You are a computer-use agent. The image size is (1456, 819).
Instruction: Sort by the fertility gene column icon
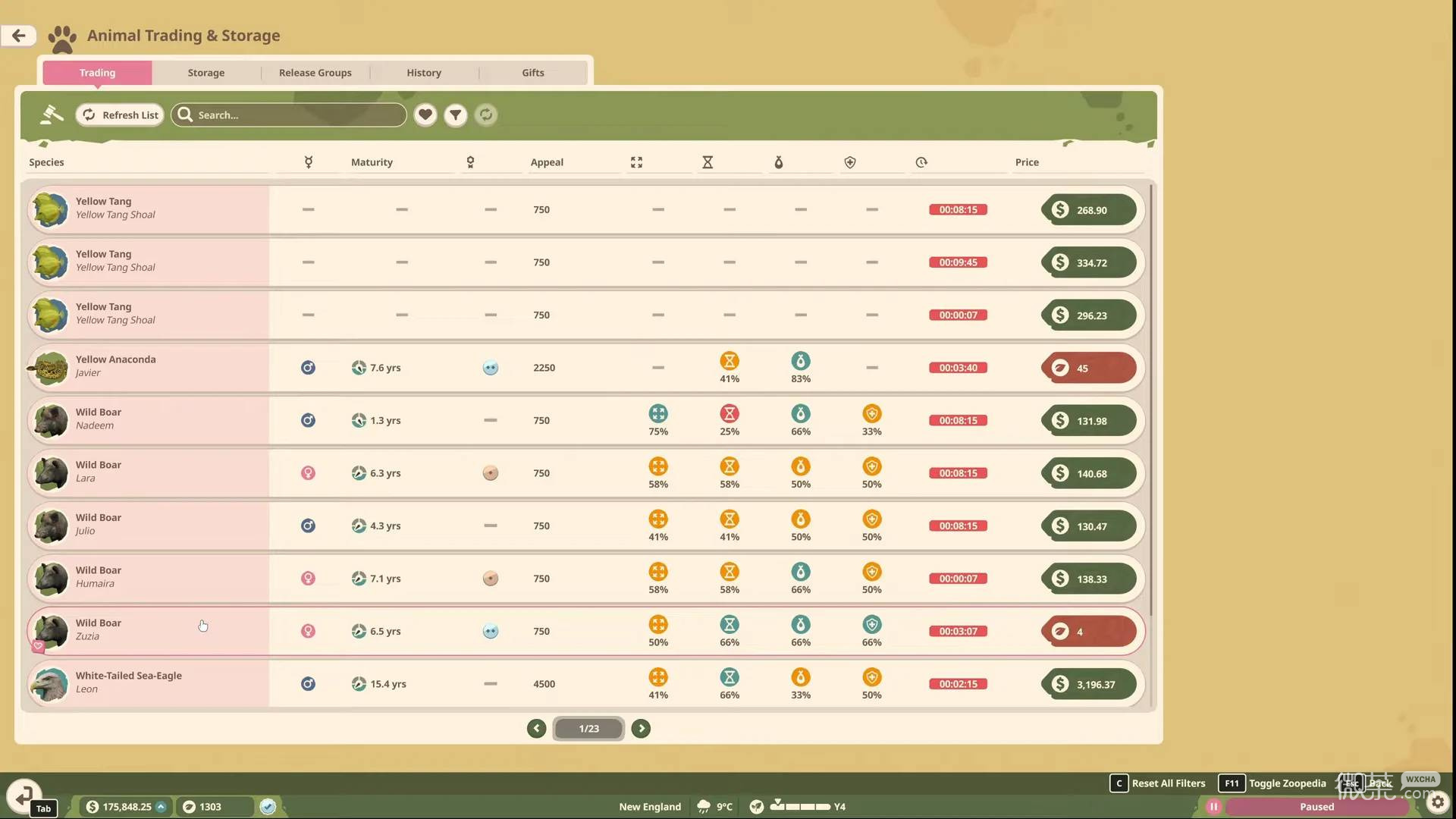pyautogui.click(x=779, y=162)
